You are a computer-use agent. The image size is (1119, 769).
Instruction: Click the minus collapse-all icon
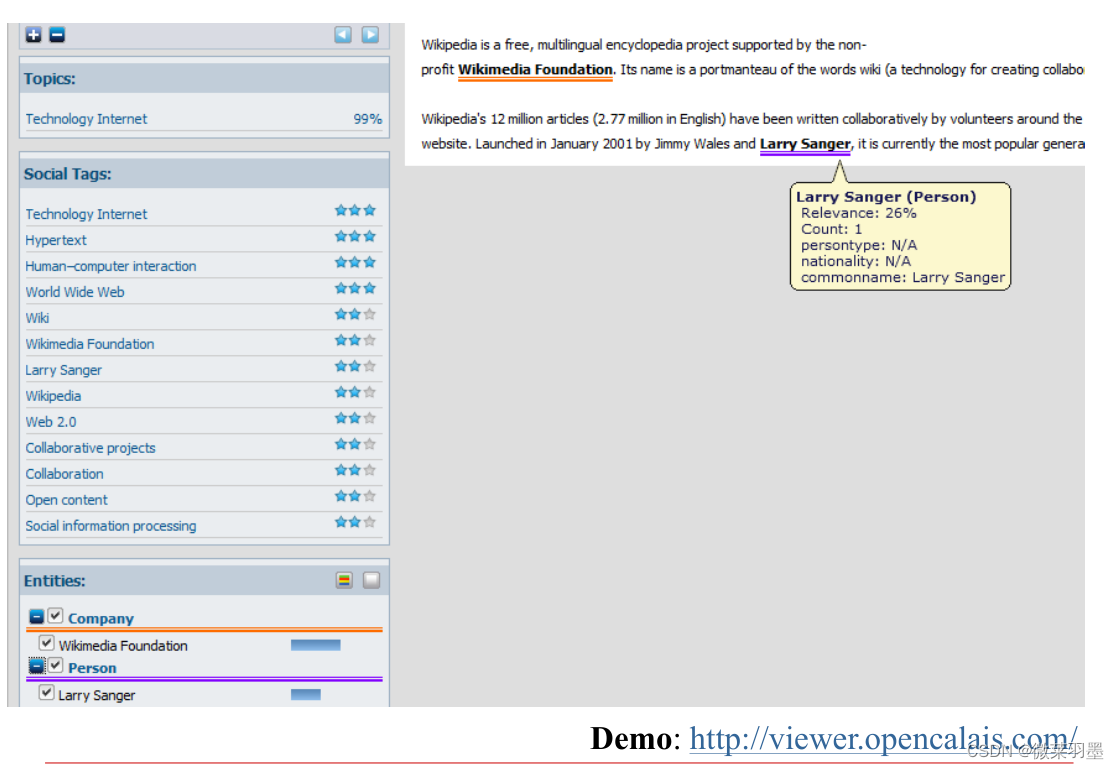[57, 35]
